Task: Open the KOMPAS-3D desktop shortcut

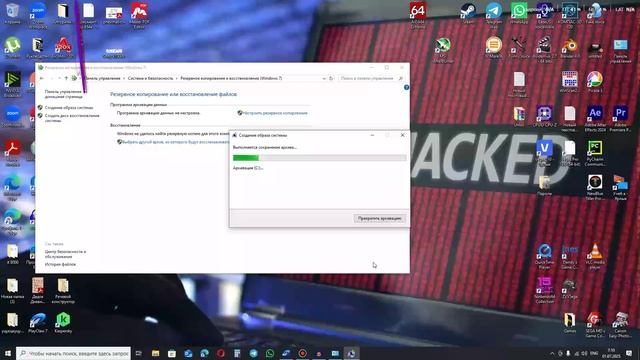Action: (570, 15)
